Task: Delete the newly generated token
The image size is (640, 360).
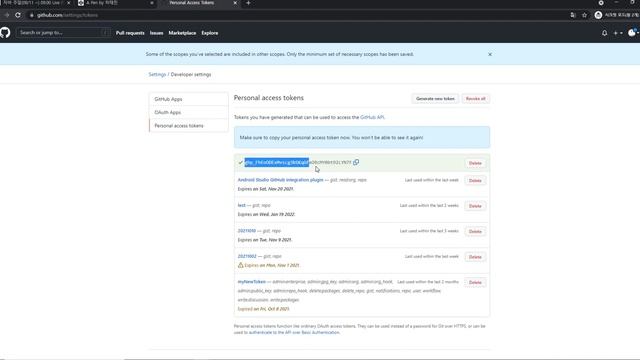Action: pyautogui.click(x=475, y=163)
